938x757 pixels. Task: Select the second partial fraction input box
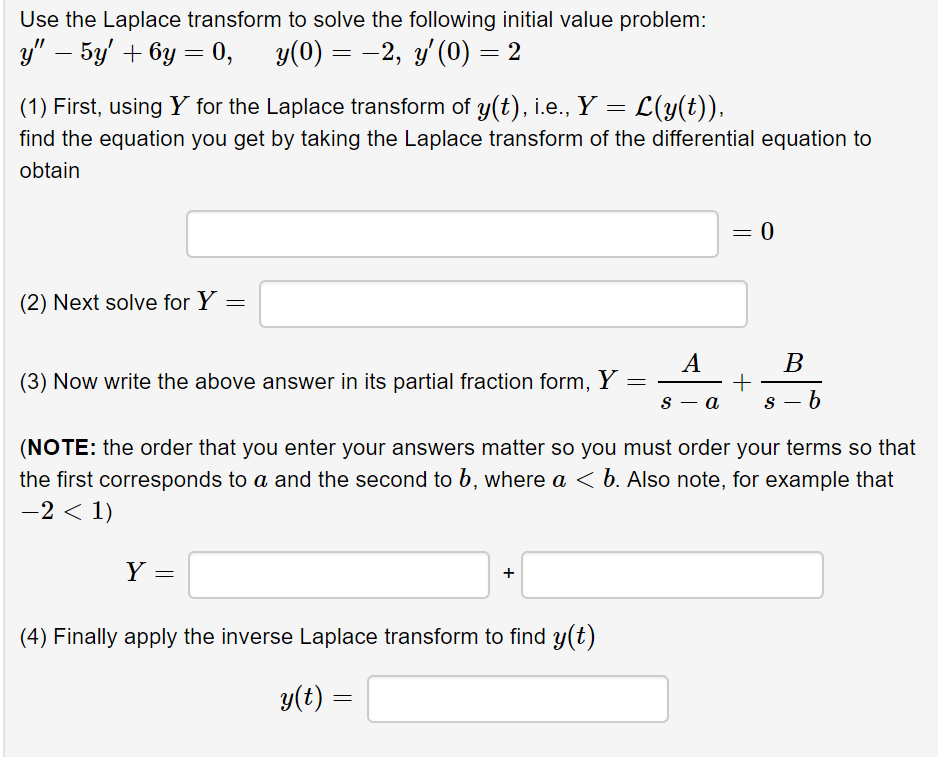671,574
